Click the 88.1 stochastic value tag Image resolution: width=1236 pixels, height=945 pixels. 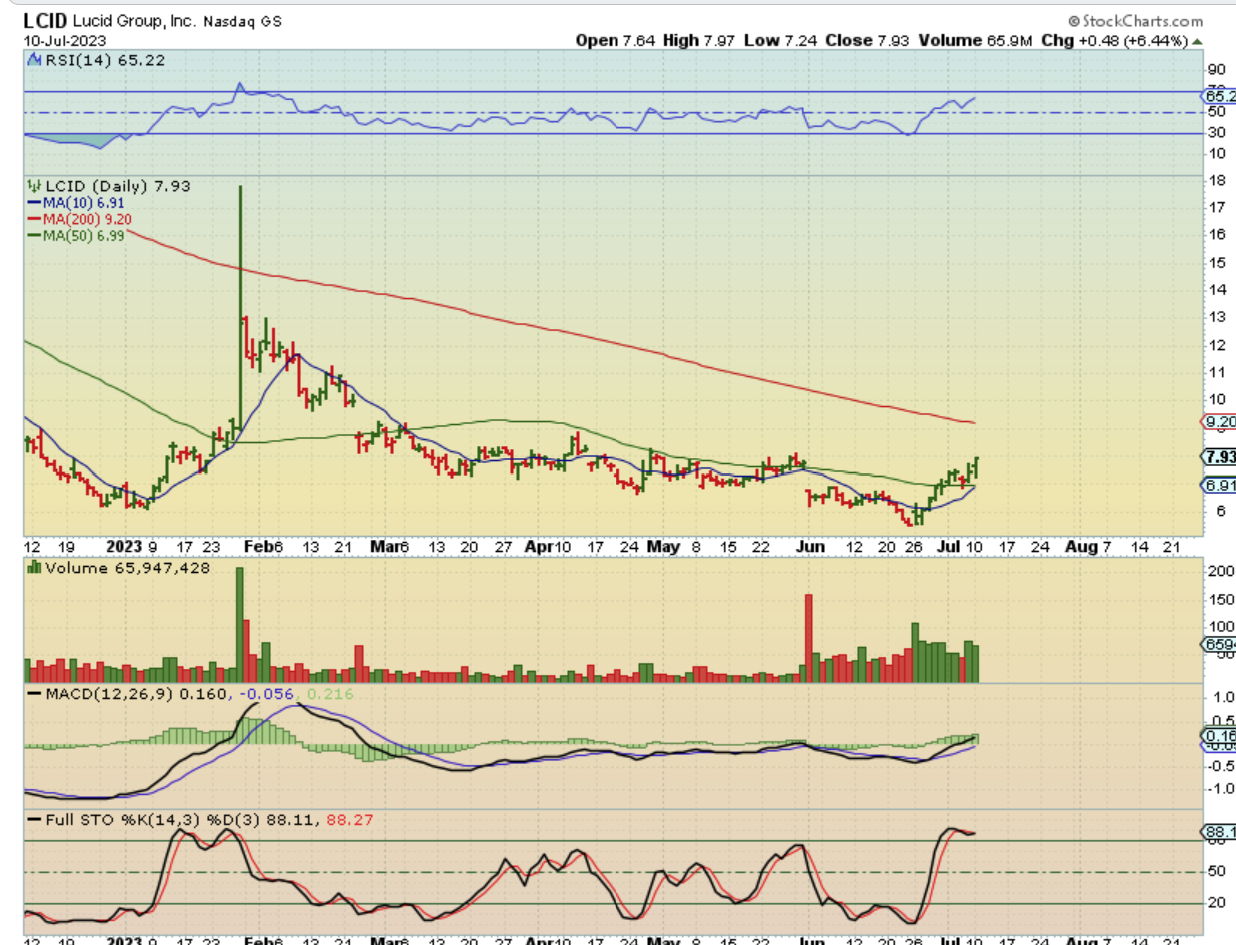coord(1218,832)
